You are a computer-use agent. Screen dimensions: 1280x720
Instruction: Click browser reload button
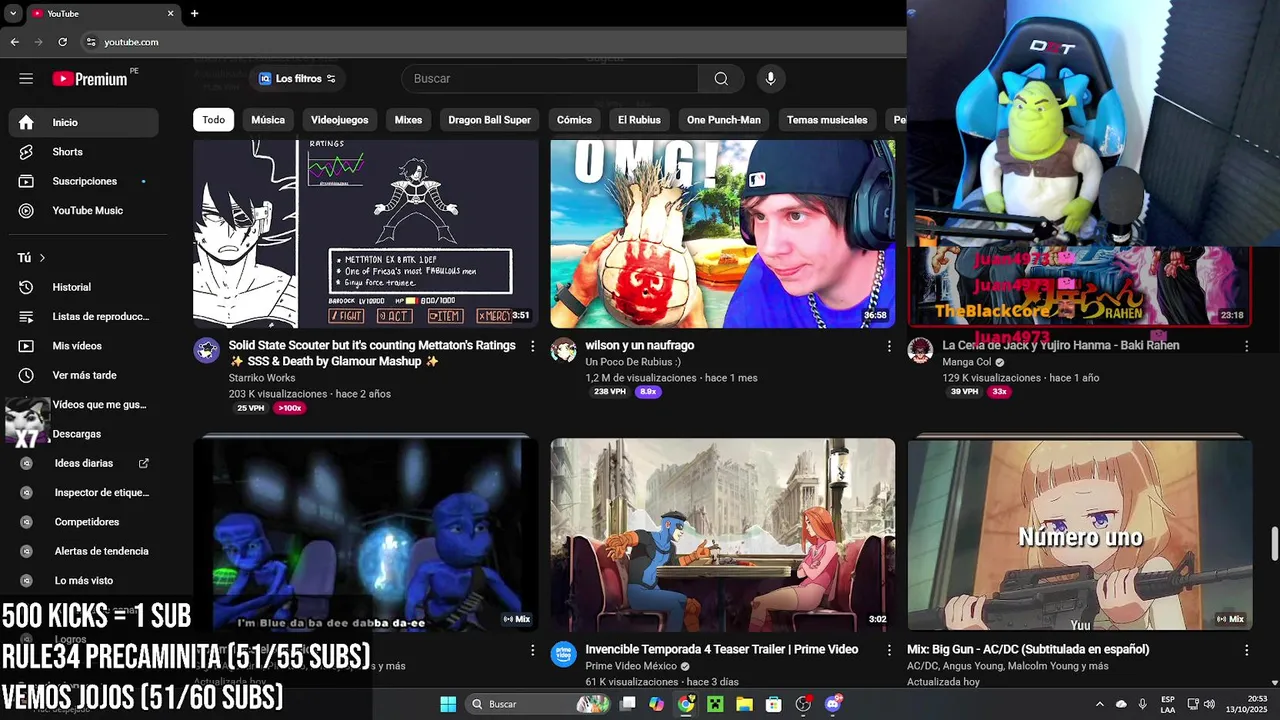[x=62, y=42]
